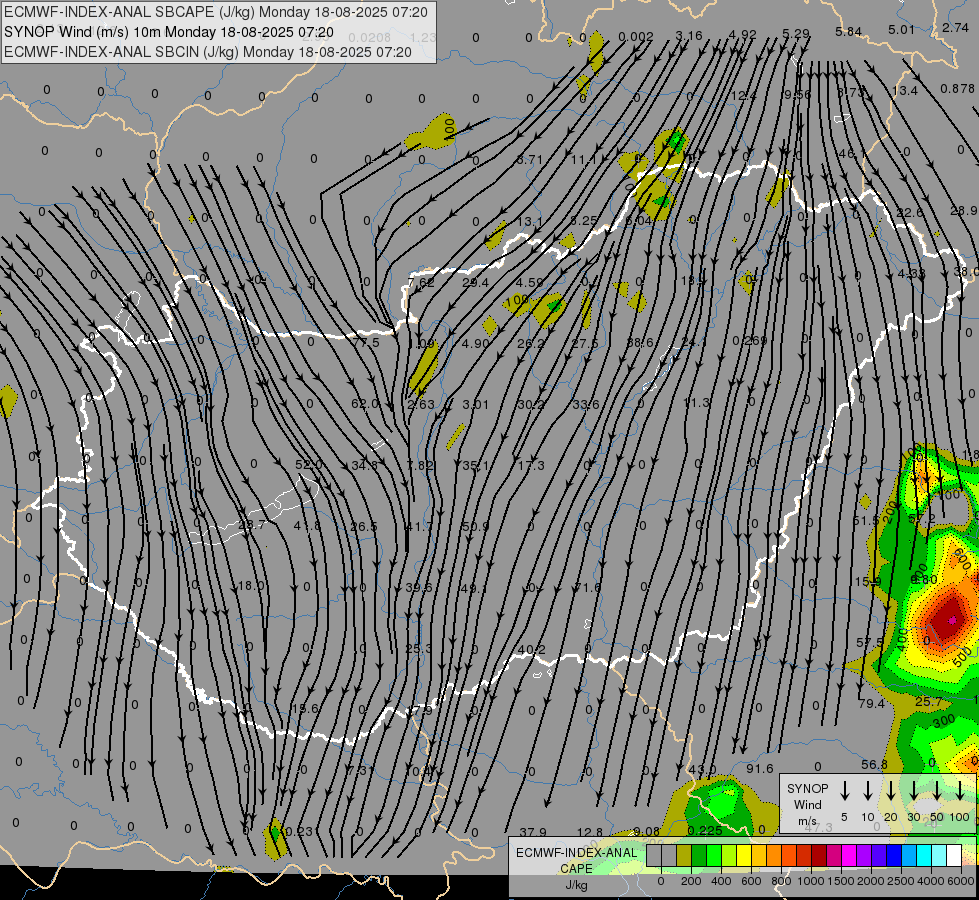Pick the dark green CAPE legend swatch
This screenshot has width=979, height=900.
(699, 856)
